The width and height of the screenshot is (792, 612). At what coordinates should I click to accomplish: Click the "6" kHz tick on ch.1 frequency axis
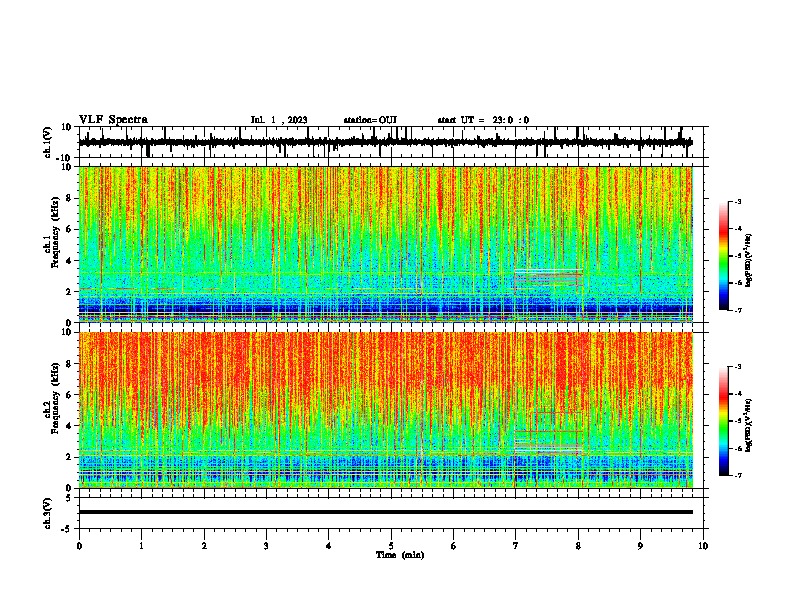pos(70,229)
